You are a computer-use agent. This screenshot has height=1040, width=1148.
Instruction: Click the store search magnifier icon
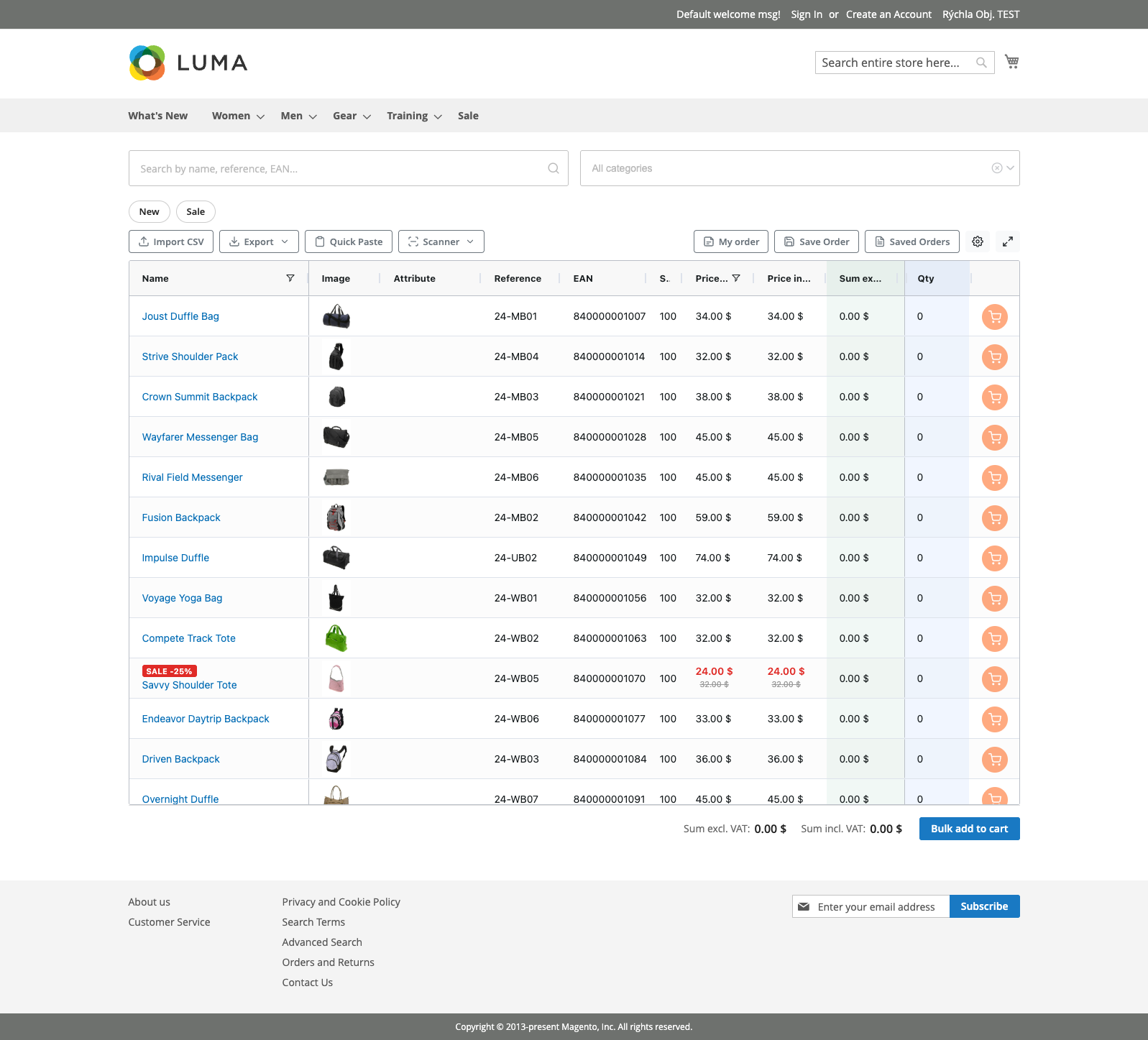click(981, 63)
